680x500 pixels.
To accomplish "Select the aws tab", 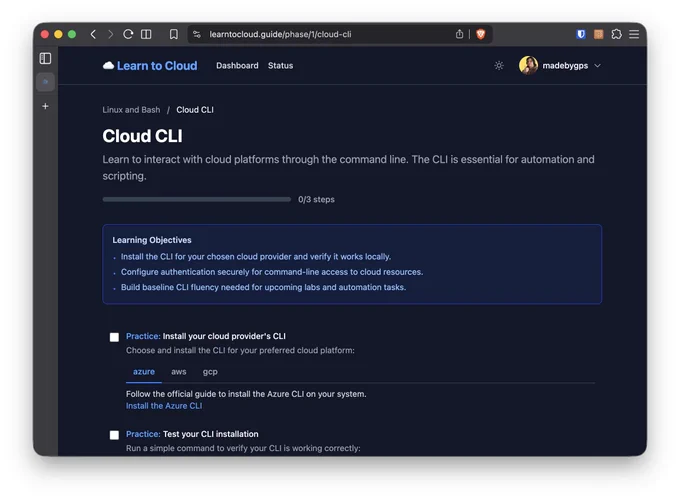I will [179, 372].
